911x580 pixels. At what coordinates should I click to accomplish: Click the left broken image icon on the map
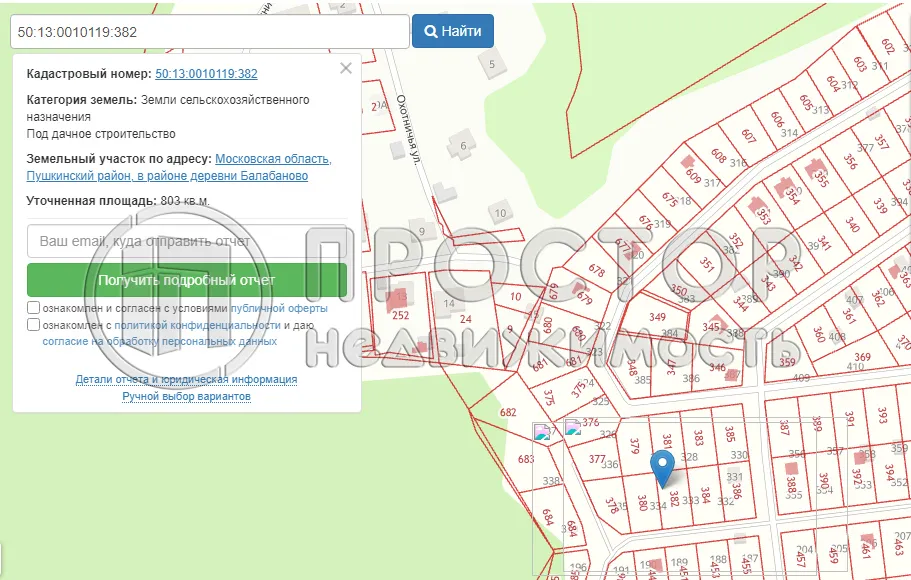point(543,432)
